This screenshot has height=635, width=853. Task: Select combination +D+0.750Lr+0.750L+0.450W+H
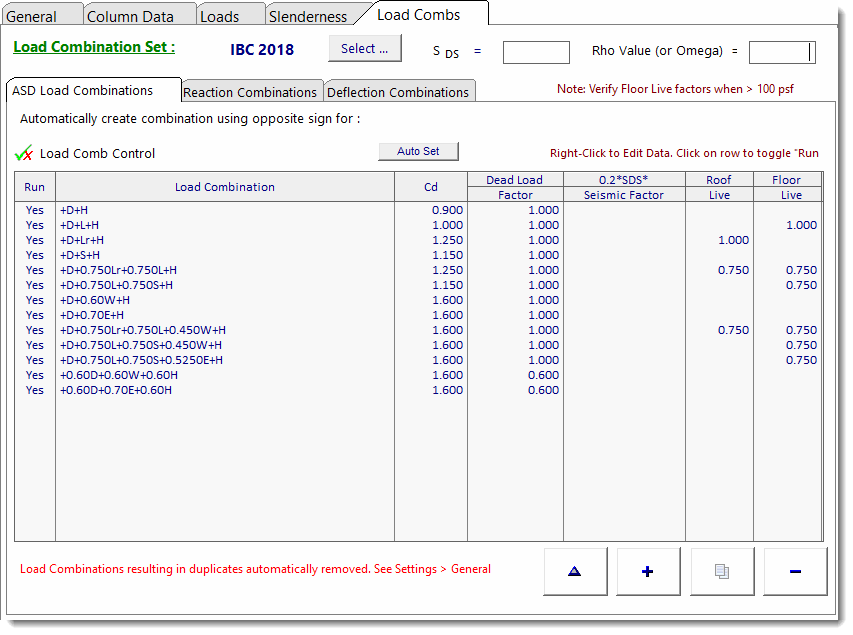143,330
